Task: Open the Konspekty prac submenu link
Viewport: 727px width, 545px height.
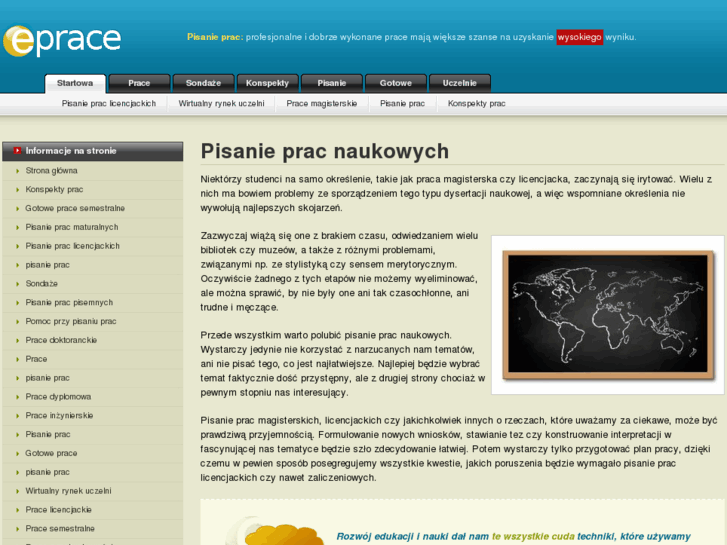Action: click(477, 103)
